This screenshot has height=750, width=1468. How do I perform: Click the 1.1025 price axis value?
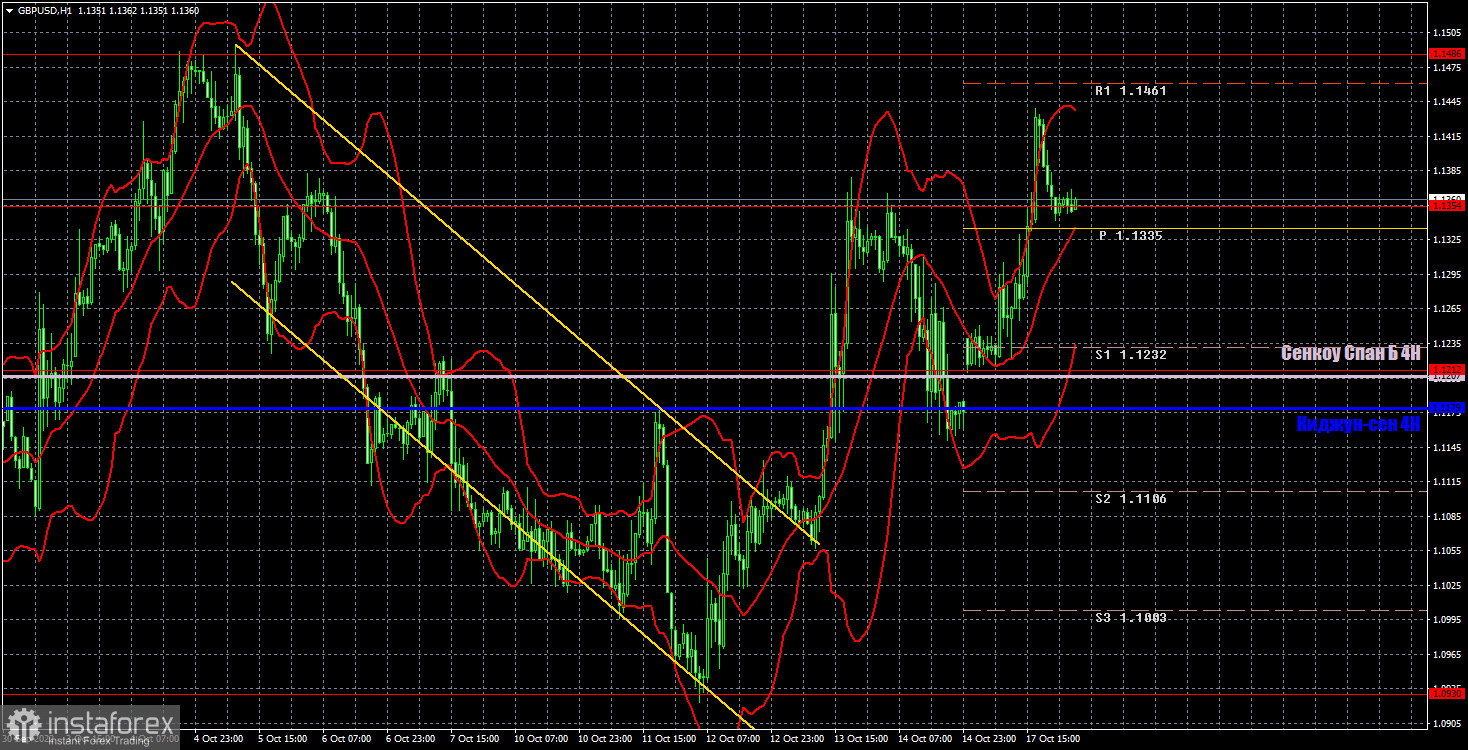[1447, 585]
